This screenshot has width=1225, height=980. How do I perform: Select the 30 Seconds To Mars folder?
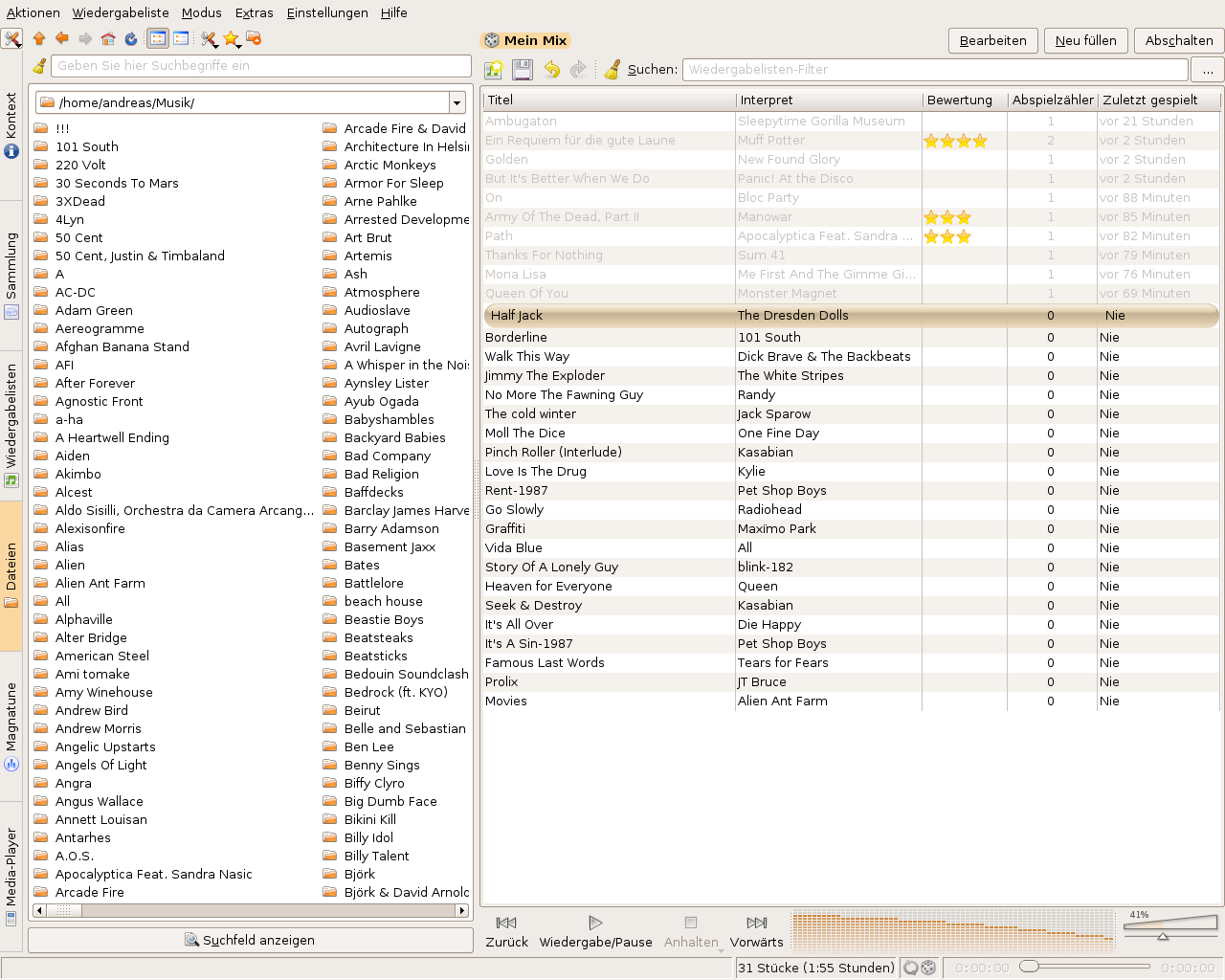[x=106, y=183]
